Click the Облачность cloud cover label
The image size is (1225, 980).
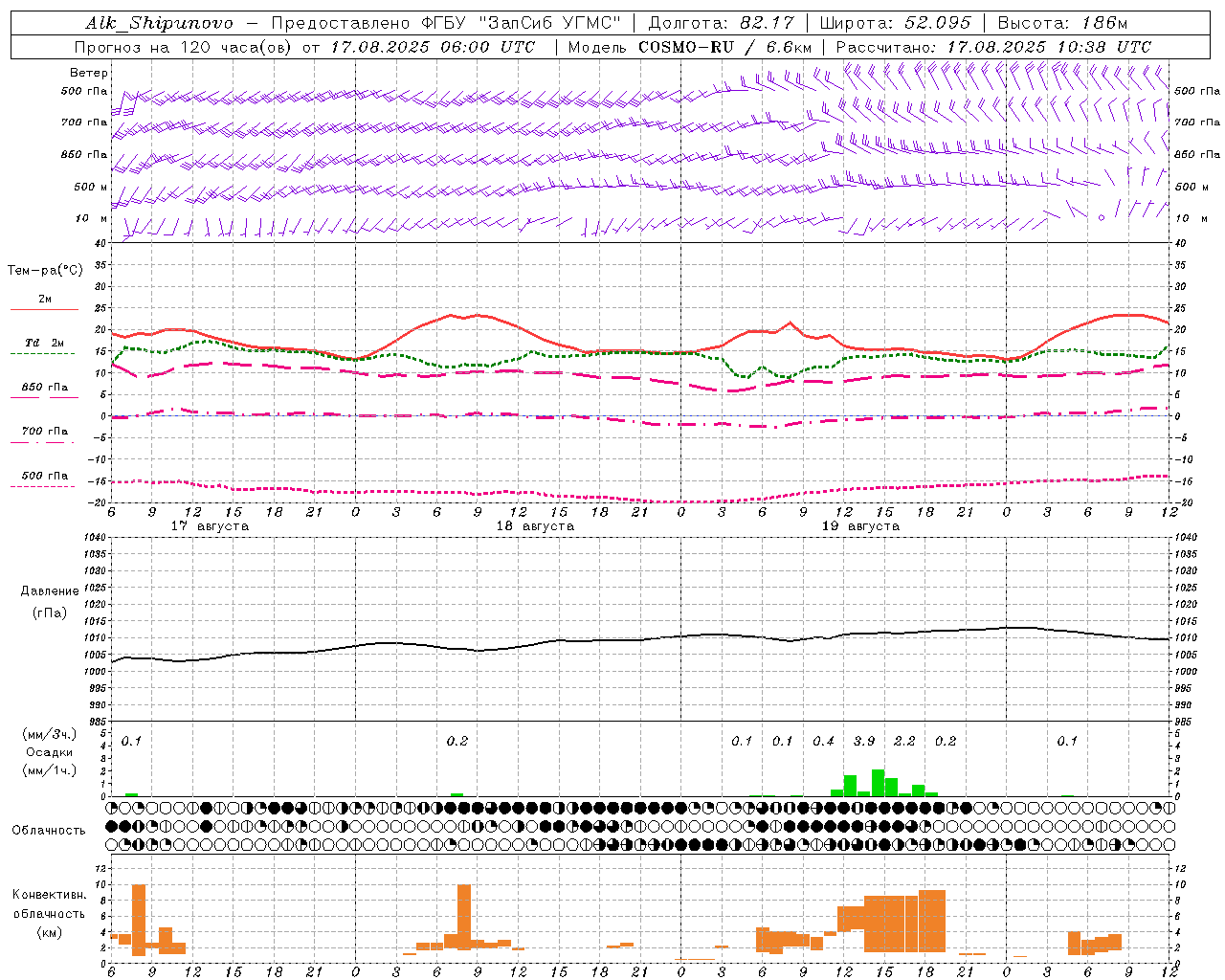(49, 831)
